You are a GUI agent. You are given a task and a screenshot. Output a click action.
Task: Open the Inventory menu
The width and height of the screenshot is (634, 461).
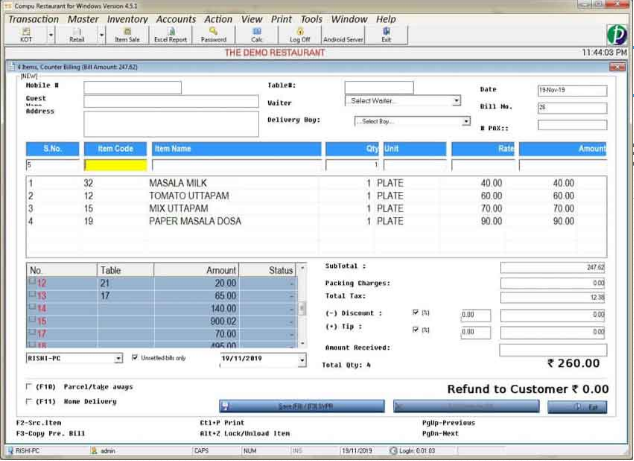tap(127, 19)
